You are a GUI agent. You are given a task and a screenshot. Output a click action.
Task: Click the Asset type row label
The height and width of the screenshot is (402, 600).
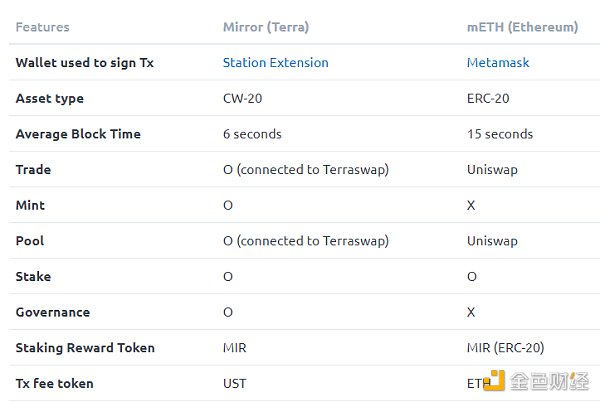(50, 98)
